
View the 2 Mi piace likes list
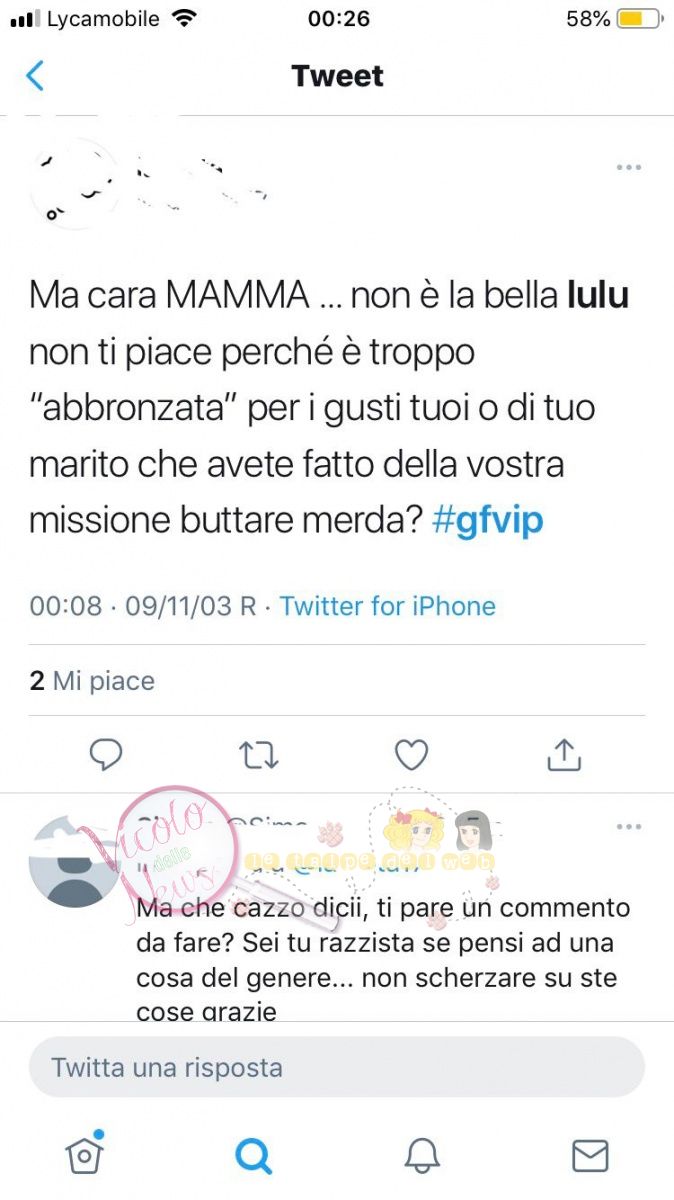click(92, 681)
